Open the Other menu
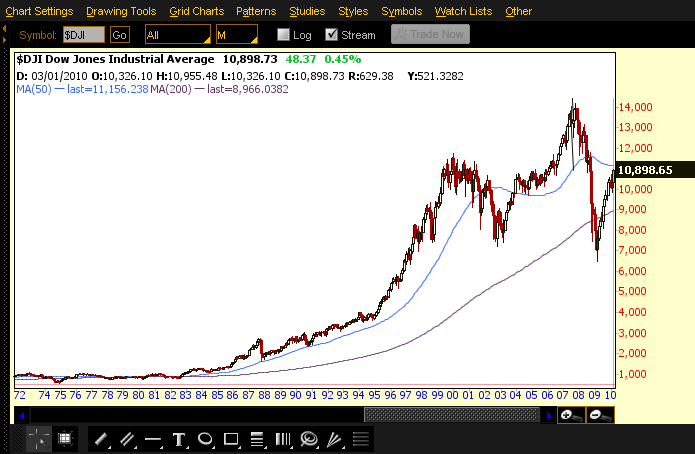Image resolution: width=695 pixels, height=454 pixels. (x=518, y=11)
